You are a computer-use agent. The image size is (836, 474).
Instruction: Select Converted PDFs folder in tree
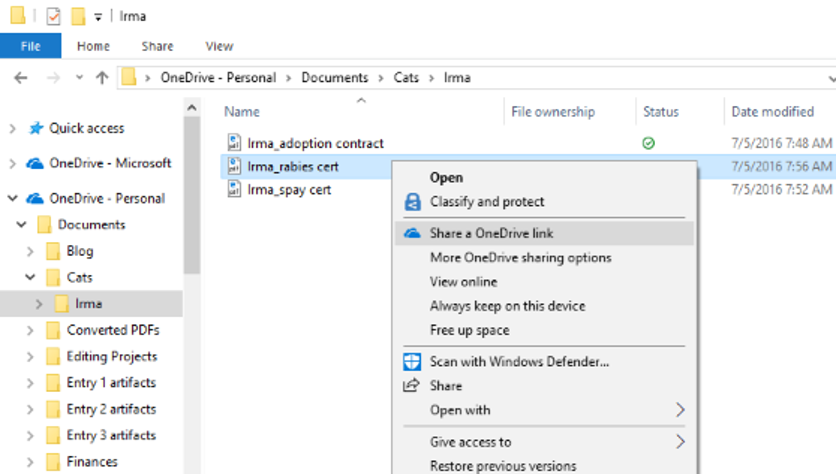click(113, 330)
